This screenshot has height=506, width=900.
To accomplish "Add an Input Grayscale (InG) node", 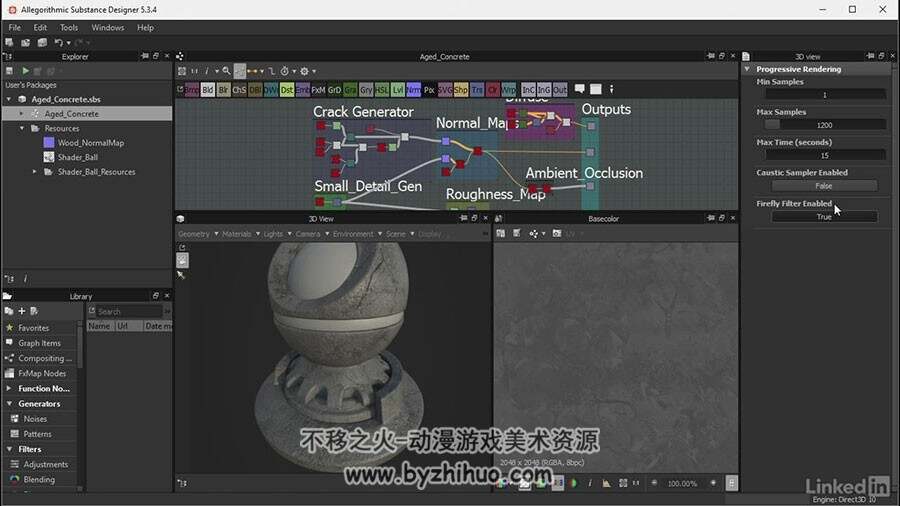I will click(544, 89).
